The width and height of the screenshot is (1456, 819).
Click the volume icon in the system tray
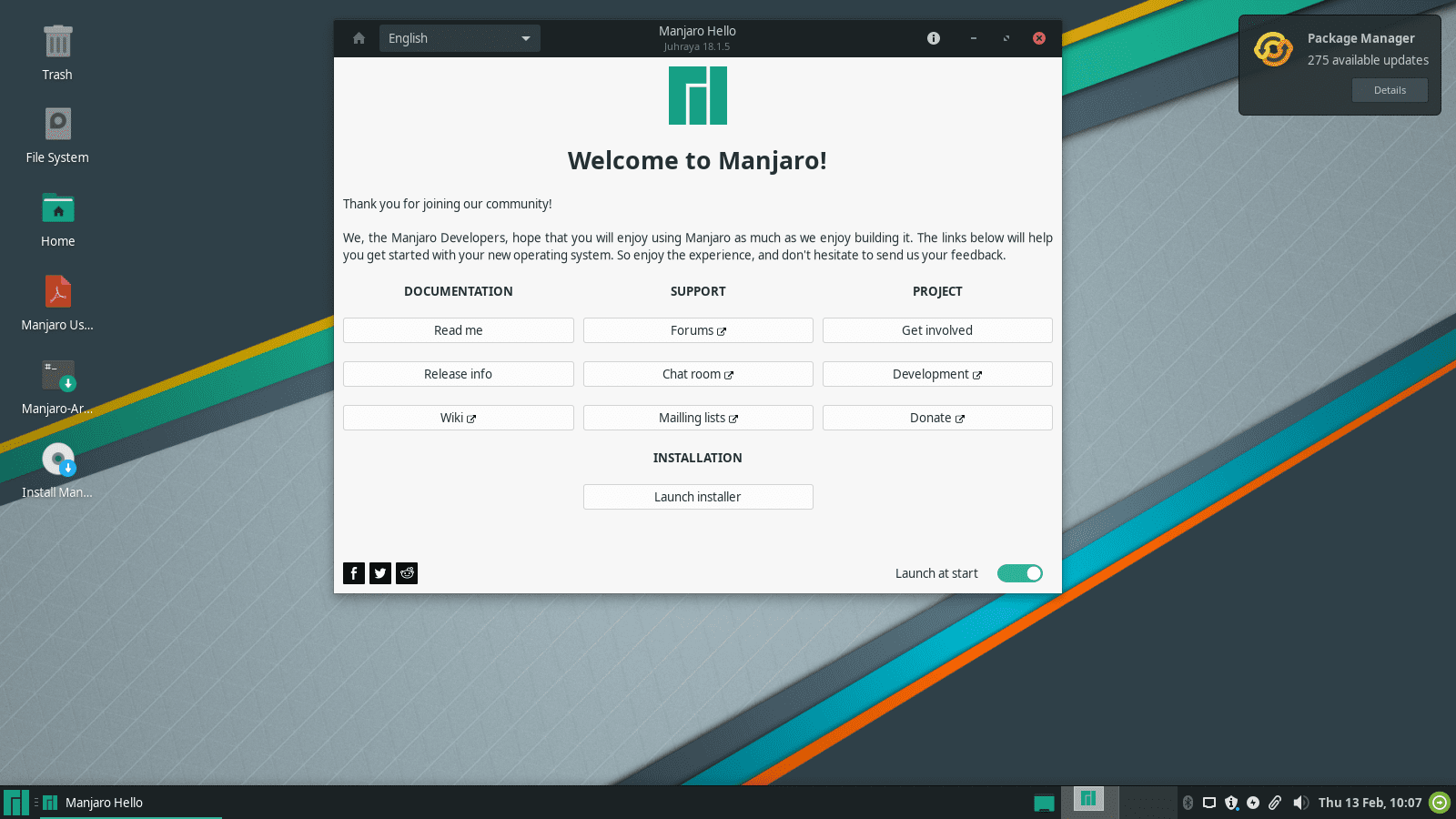pyautogui.click(x=1300, y=803)
